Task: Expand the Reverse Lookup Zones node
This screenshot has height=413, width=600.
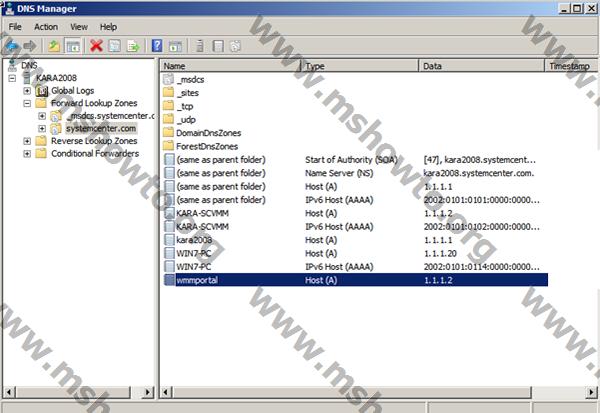Action: [27, 141]
